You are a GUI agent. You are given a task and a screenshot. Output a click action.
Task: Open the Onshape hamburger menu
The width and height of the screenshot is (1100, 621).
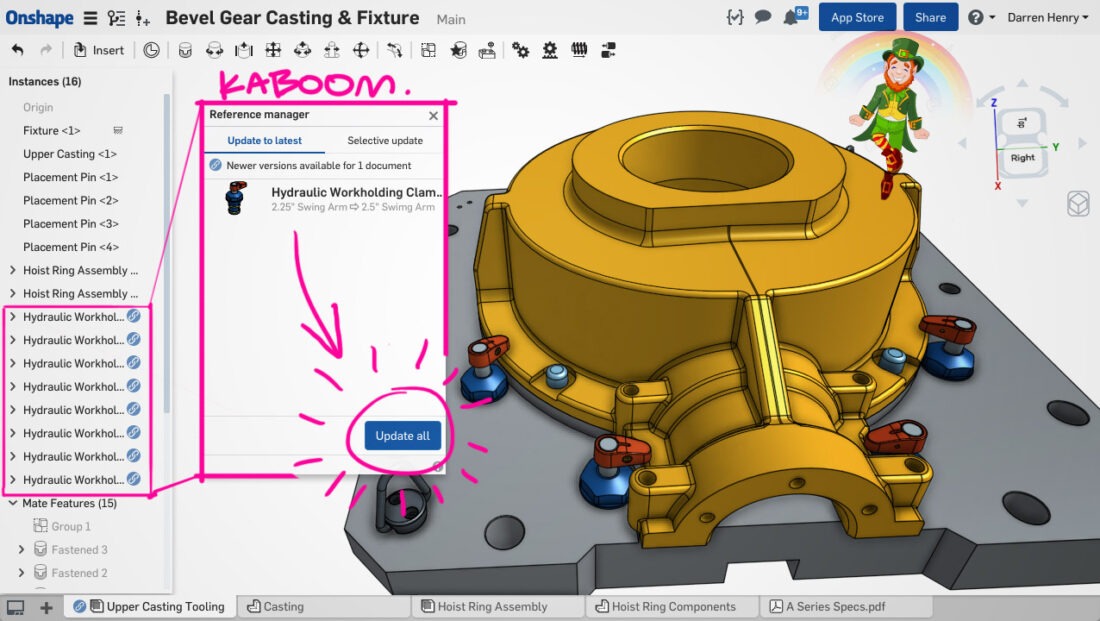(90, 18)
